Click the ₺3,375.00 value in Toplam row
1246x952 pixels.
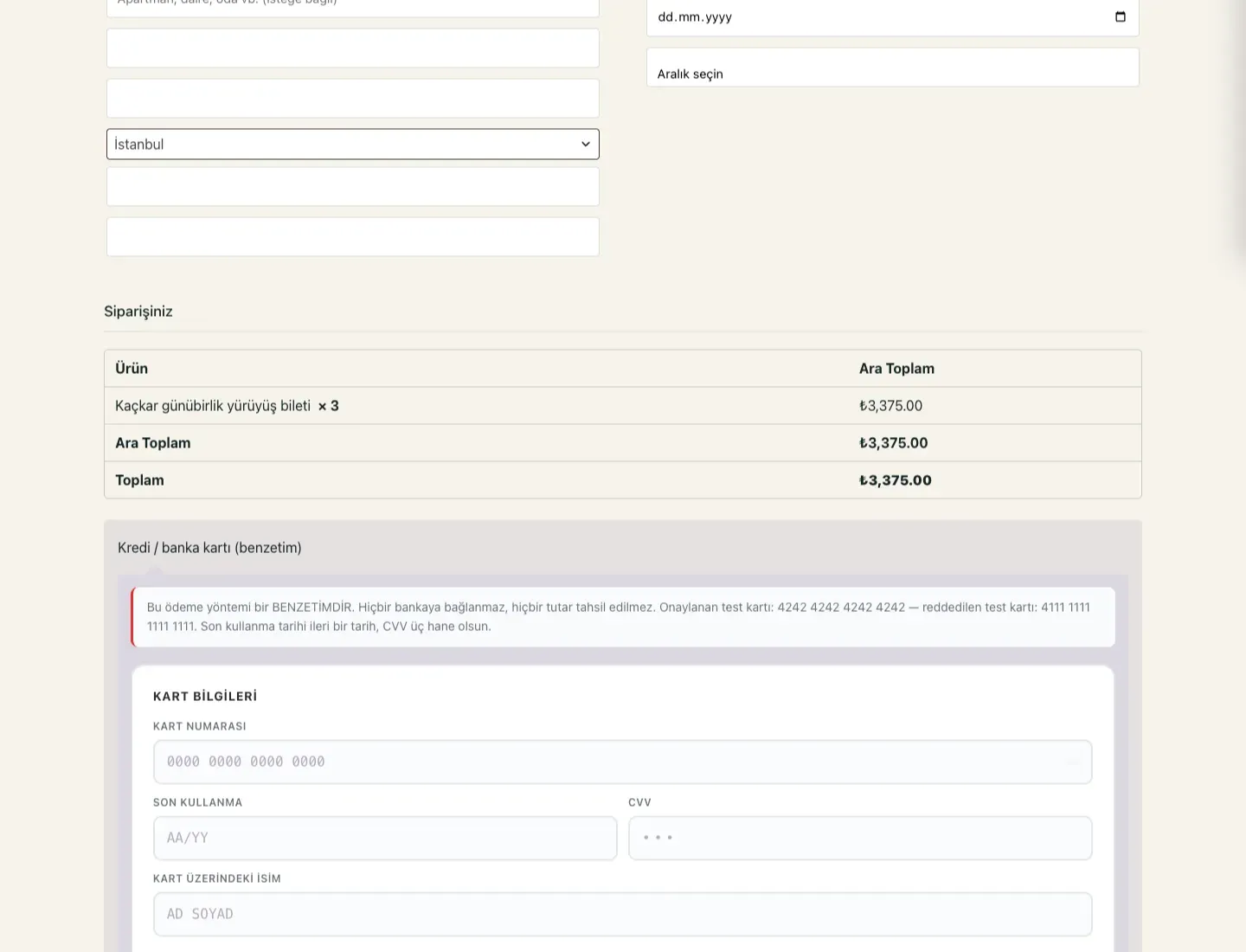click(x=896, y=480)
